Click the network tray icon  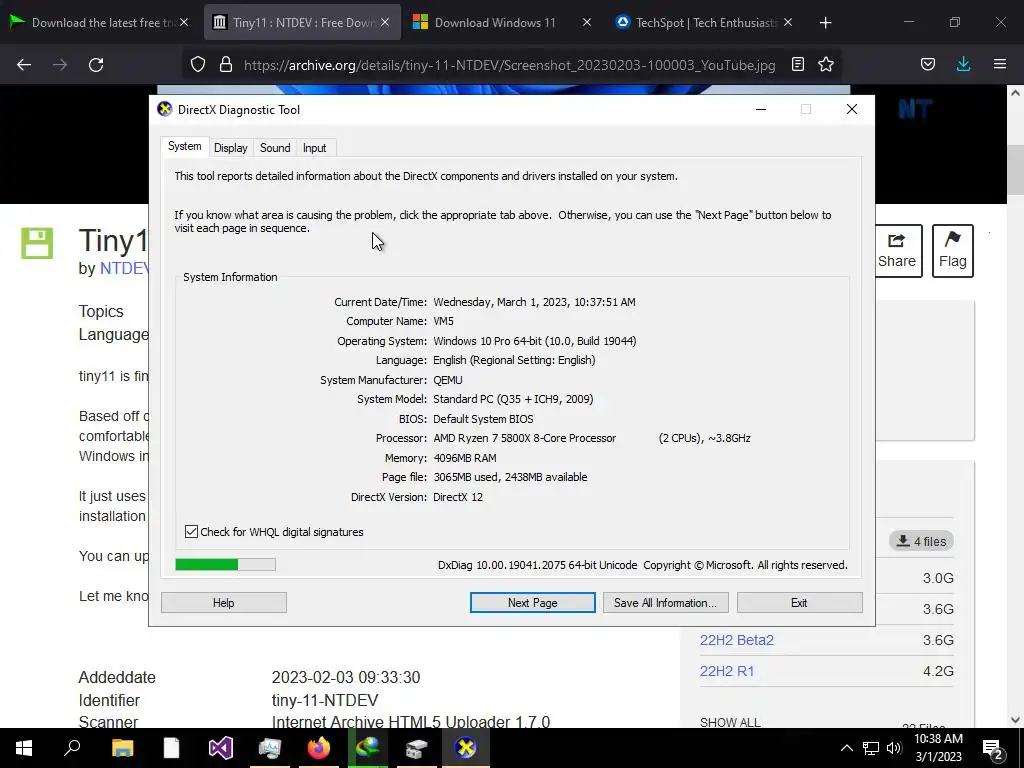871,748
